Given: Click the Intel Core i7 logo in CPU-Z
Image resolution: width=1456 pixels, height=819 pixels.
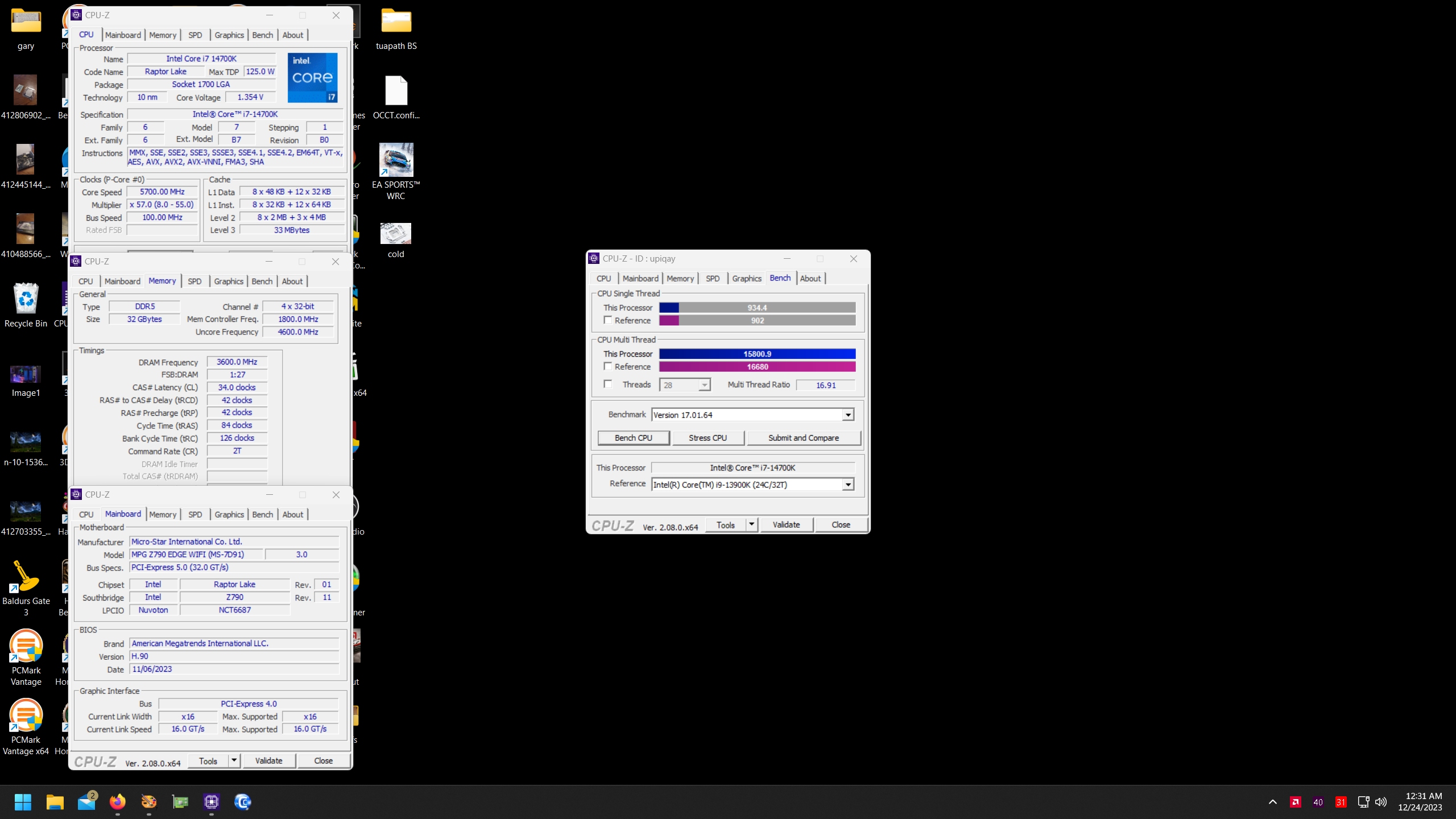Looking at the screenshot, I should 312,78.
